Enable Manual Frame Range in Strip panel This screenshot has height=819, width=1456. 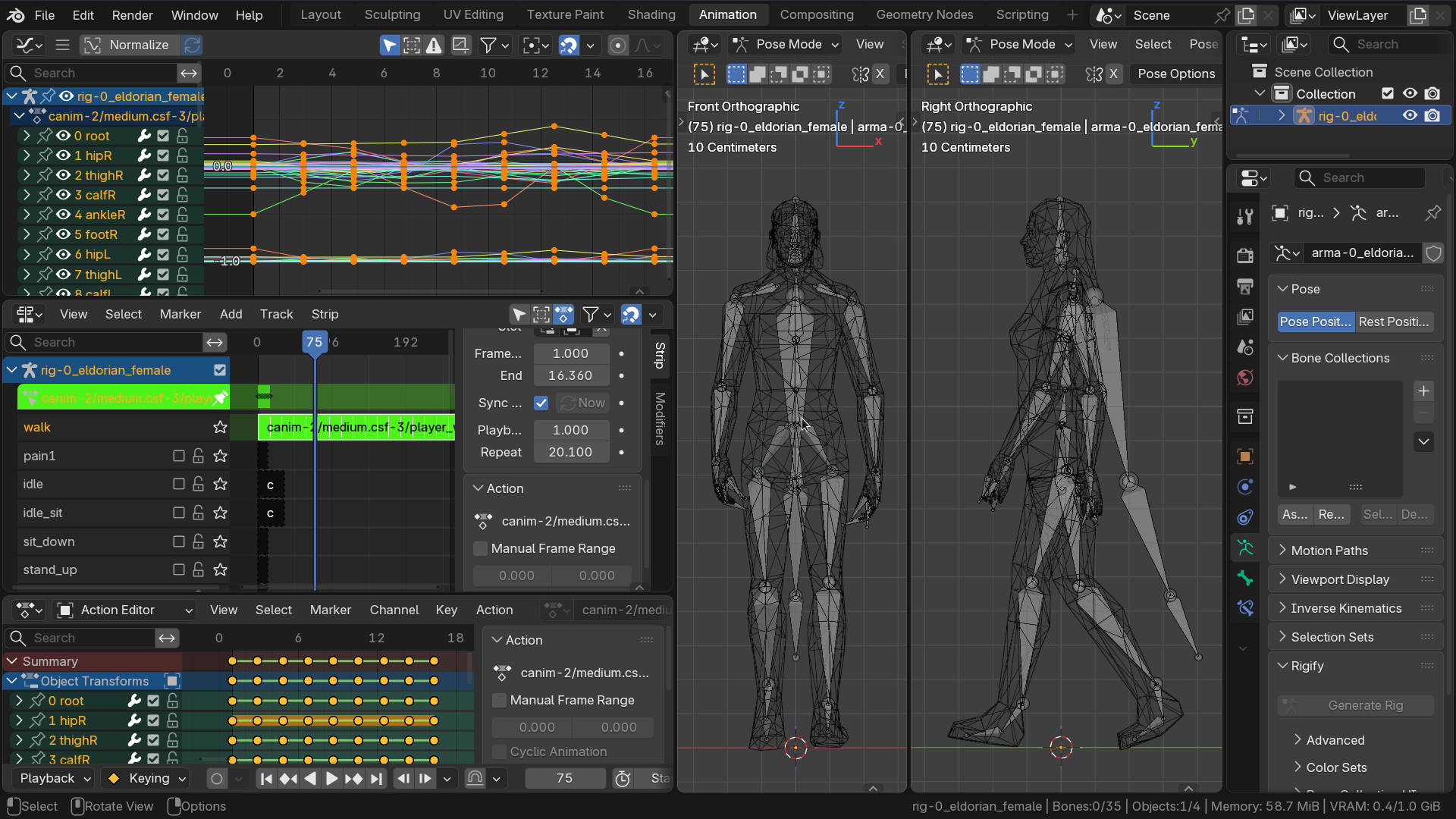480,548
